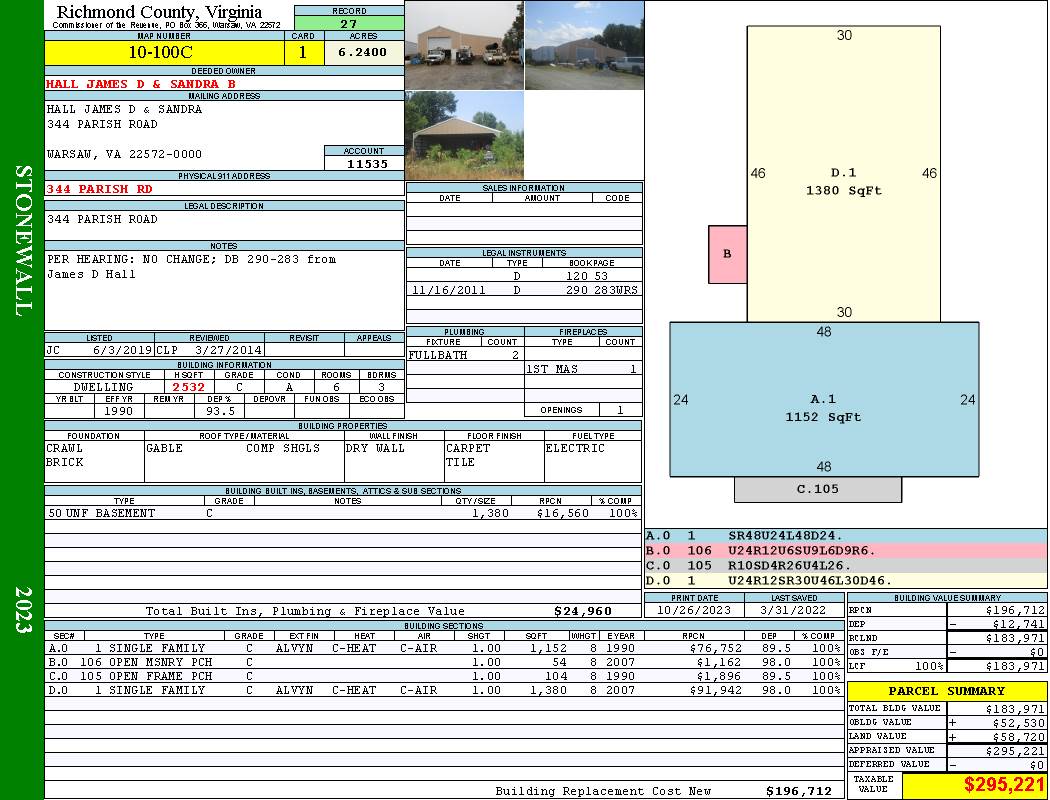
Task: Select the B.0 106 sketch legend row
Action: 845,550
